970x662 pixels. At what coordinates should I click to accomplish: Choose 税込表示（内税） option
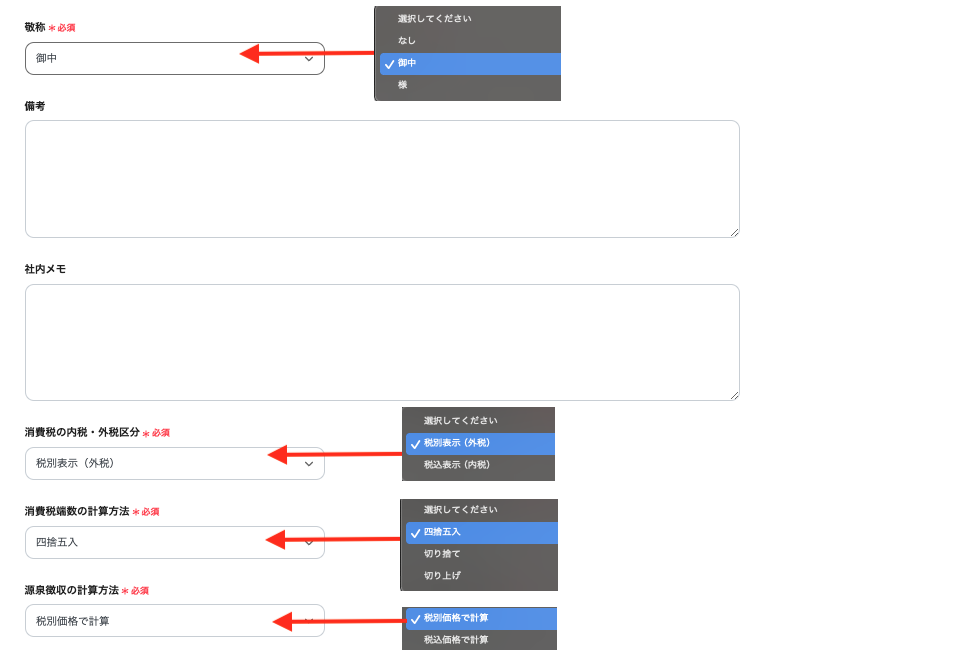pos(456,465)
